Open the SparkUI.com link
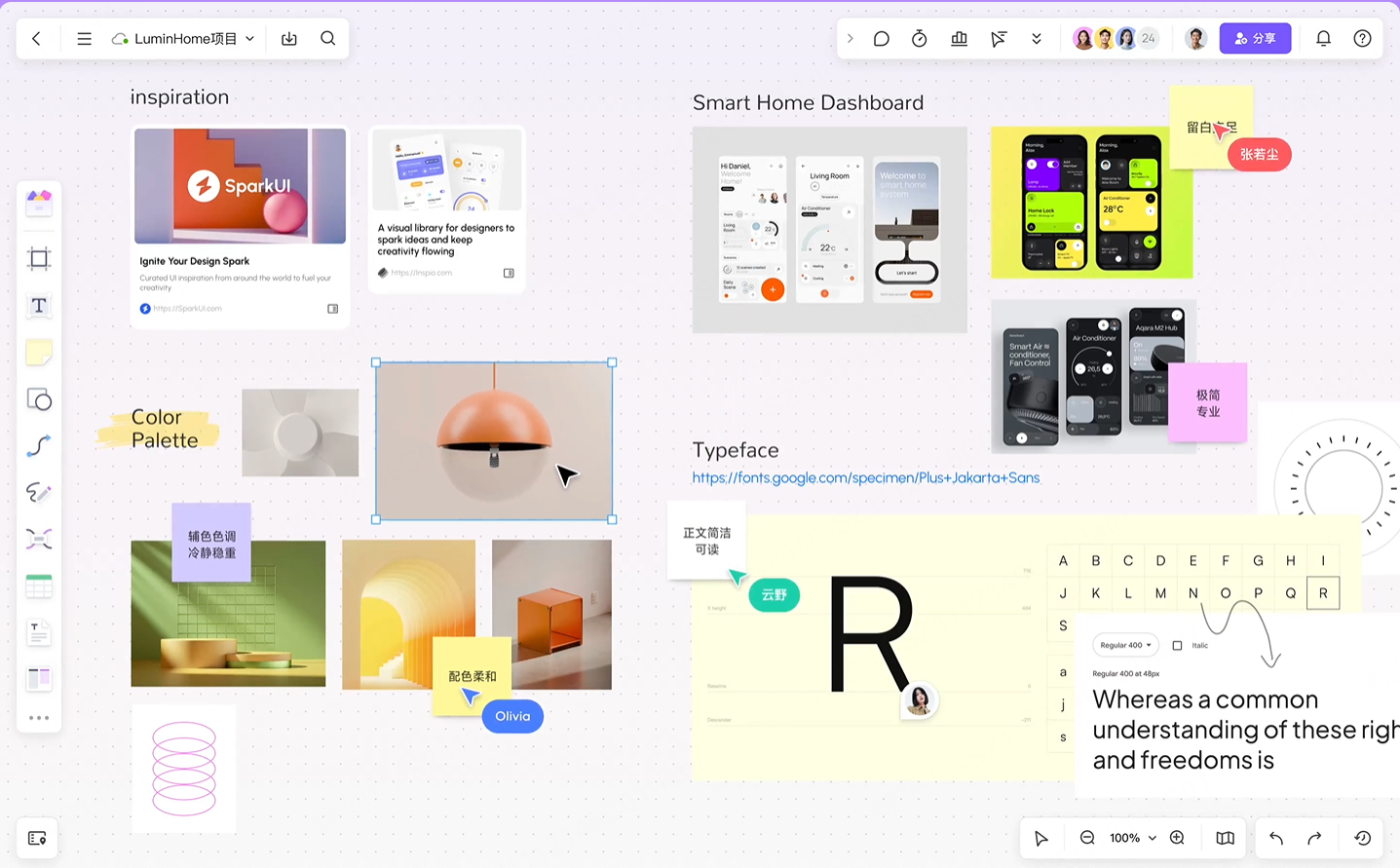This screenshot has width=1400, height=868. [x=187, y=309]
